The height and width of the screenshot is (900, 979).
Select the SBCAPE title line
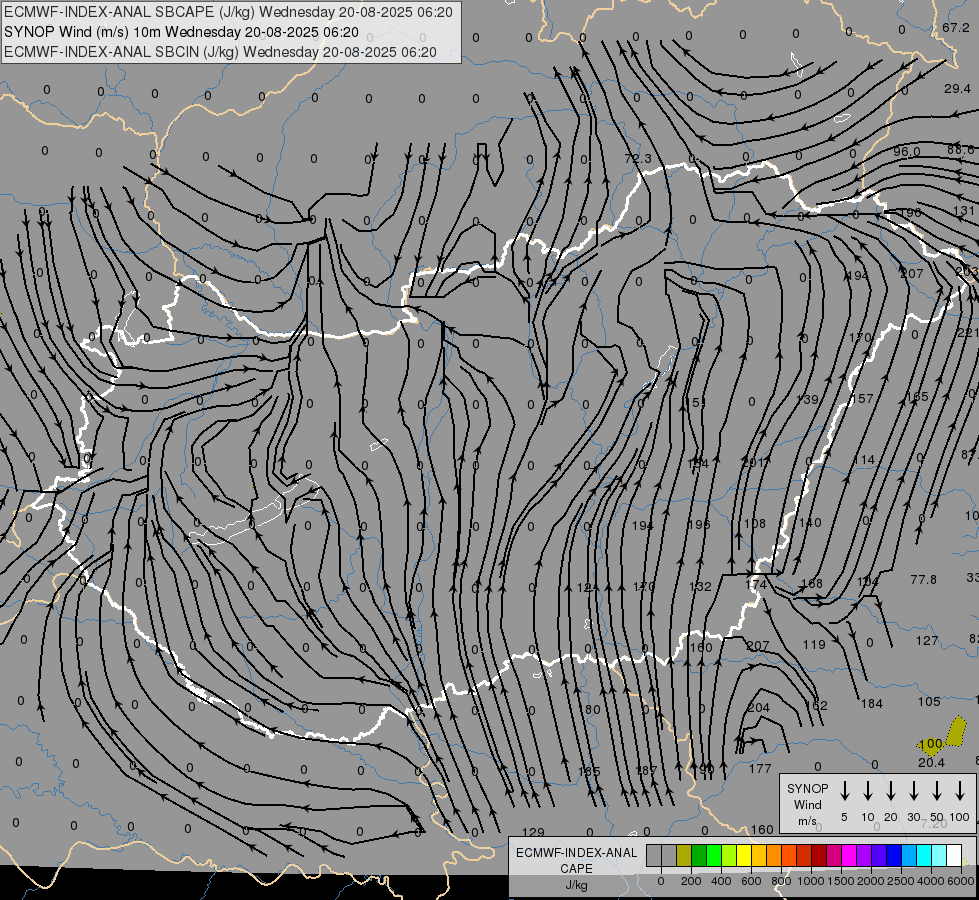click(x=229, y=12)
